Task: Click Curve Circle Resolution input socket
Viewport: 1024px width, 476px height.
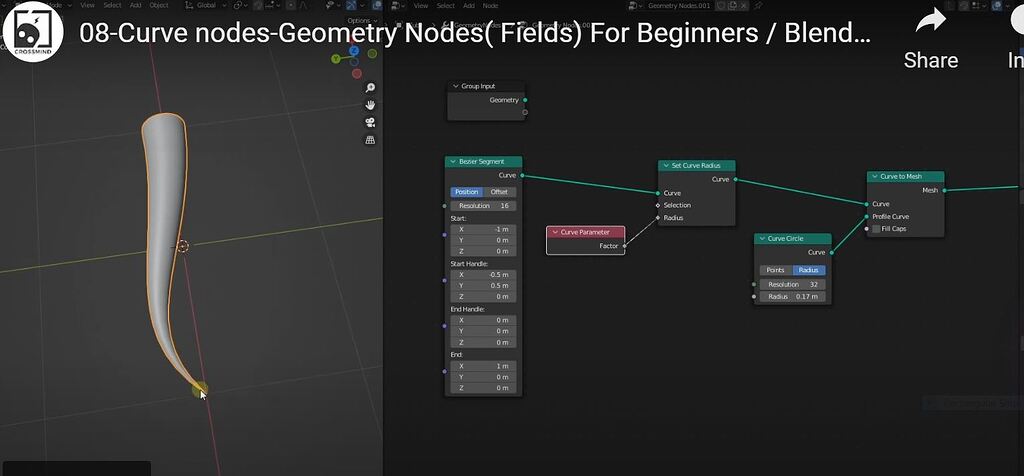Action: tap(754, 284)
